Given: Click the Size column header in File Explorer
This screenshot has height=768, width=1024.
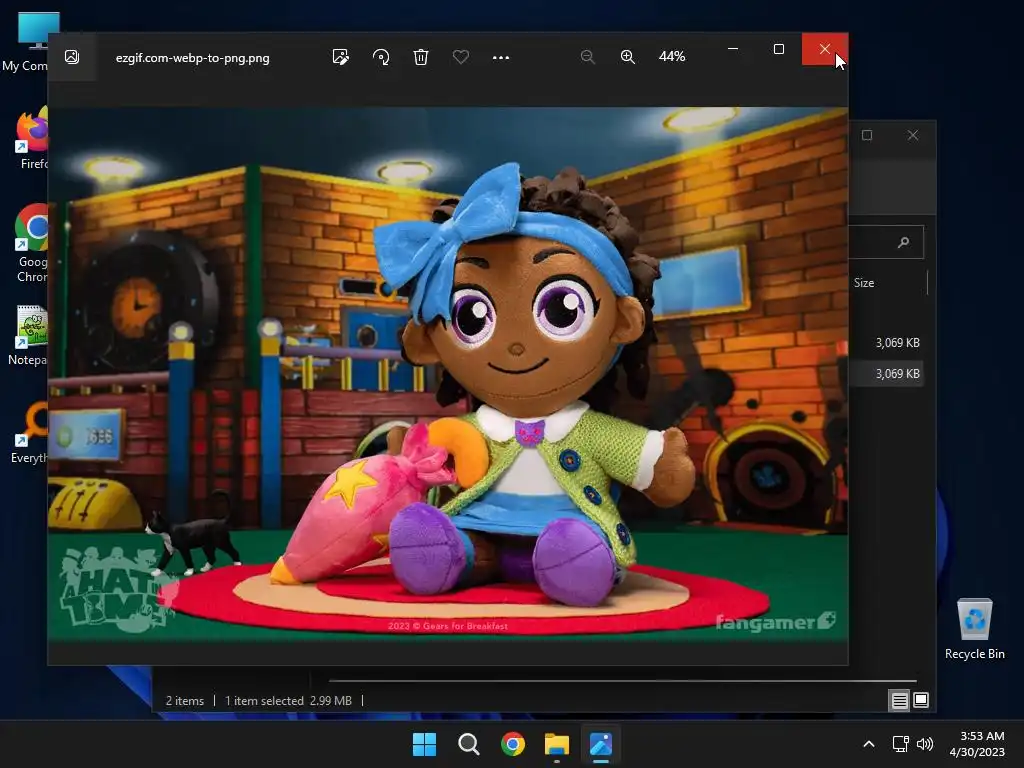Looking at the screenshot, I should (x=863, y=283).
